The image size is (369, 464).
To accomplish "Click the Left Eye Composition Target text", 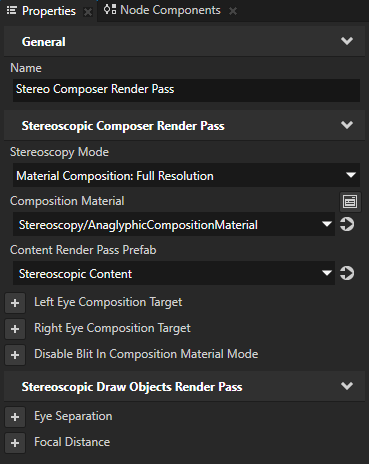I will [108, 302].
